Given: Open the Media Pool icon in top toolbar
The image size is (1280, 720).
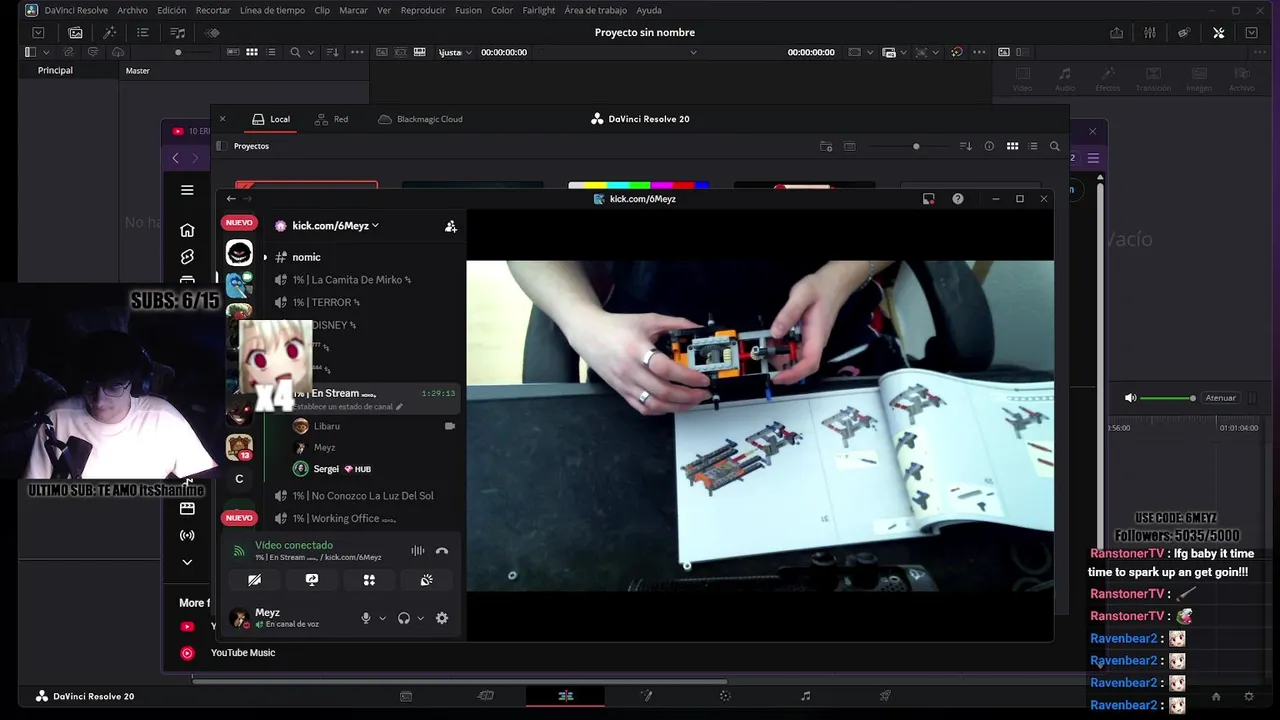Looking at the screenshot, I should click(75, 32).
